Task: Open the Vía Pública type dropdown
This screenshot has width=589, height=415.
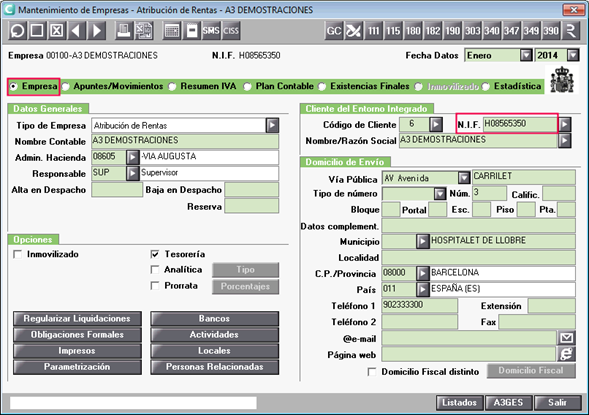Action: (x=464, y=178)
